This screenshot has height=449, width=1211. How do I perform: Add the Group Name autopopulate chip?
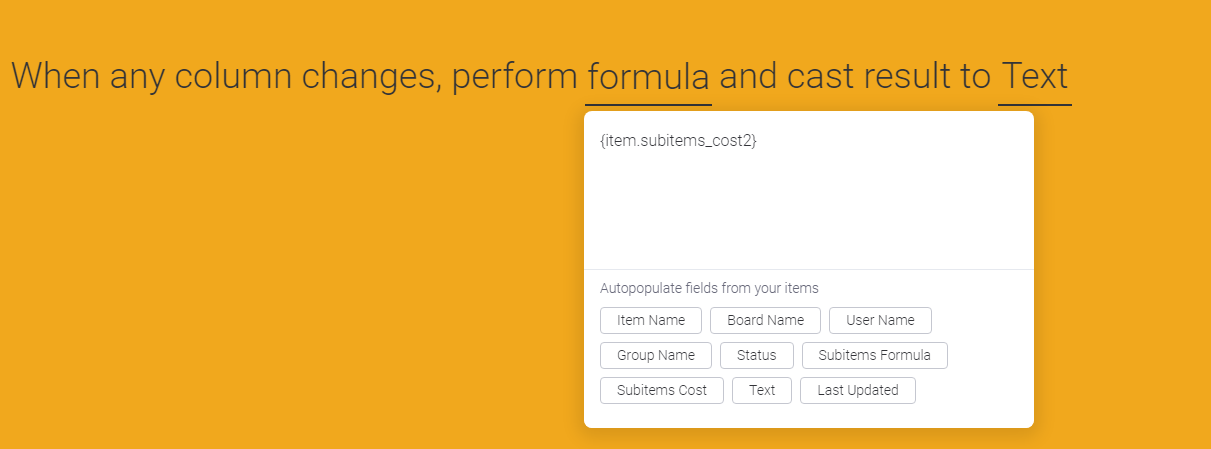point(655,355)
